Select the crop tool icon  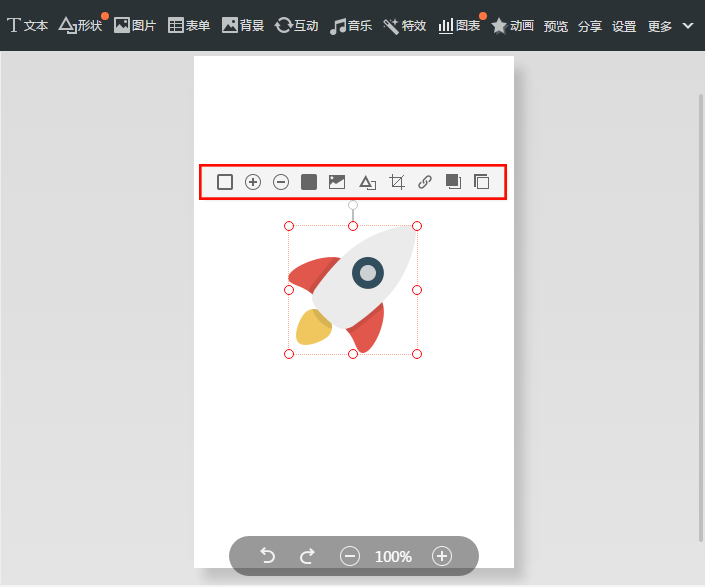tap(397, 182)
